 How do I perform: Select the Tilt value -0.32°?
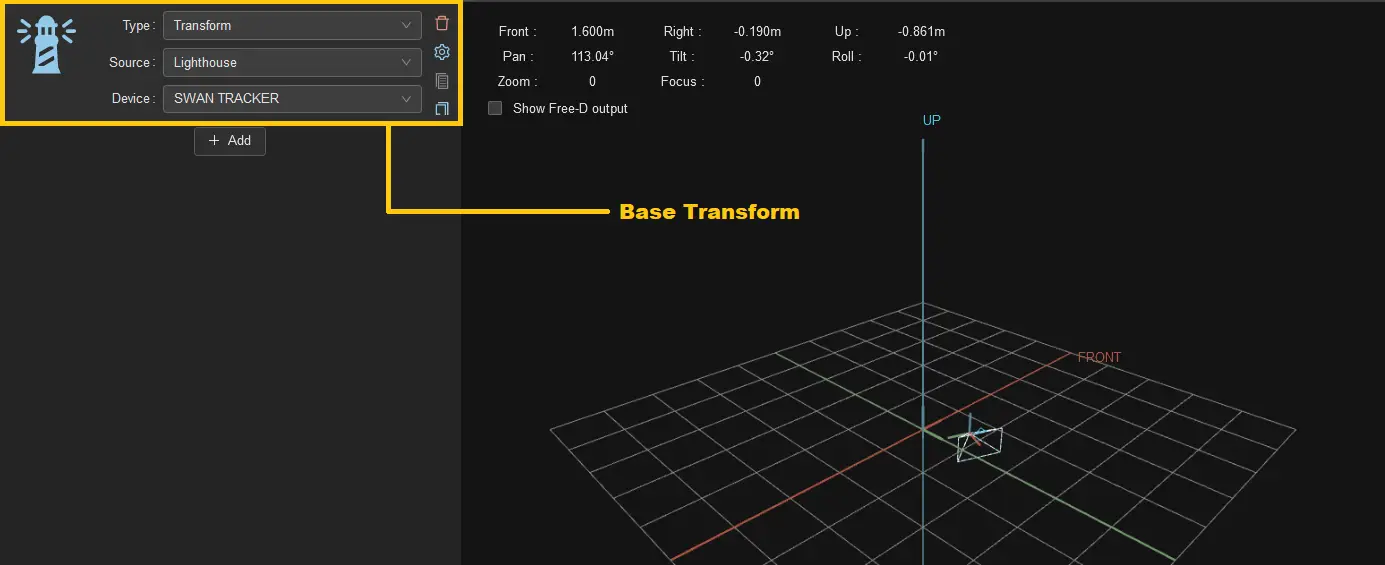pyautogui.click(x=757, y=57)
